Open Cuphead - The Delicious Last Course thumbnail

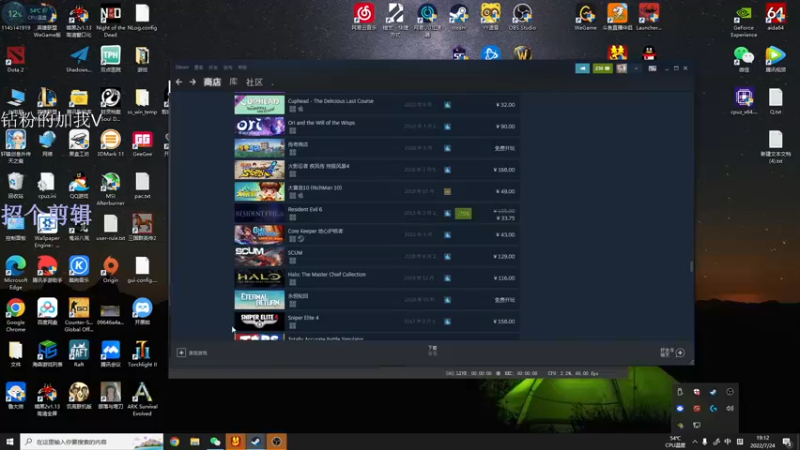[259, 104]
